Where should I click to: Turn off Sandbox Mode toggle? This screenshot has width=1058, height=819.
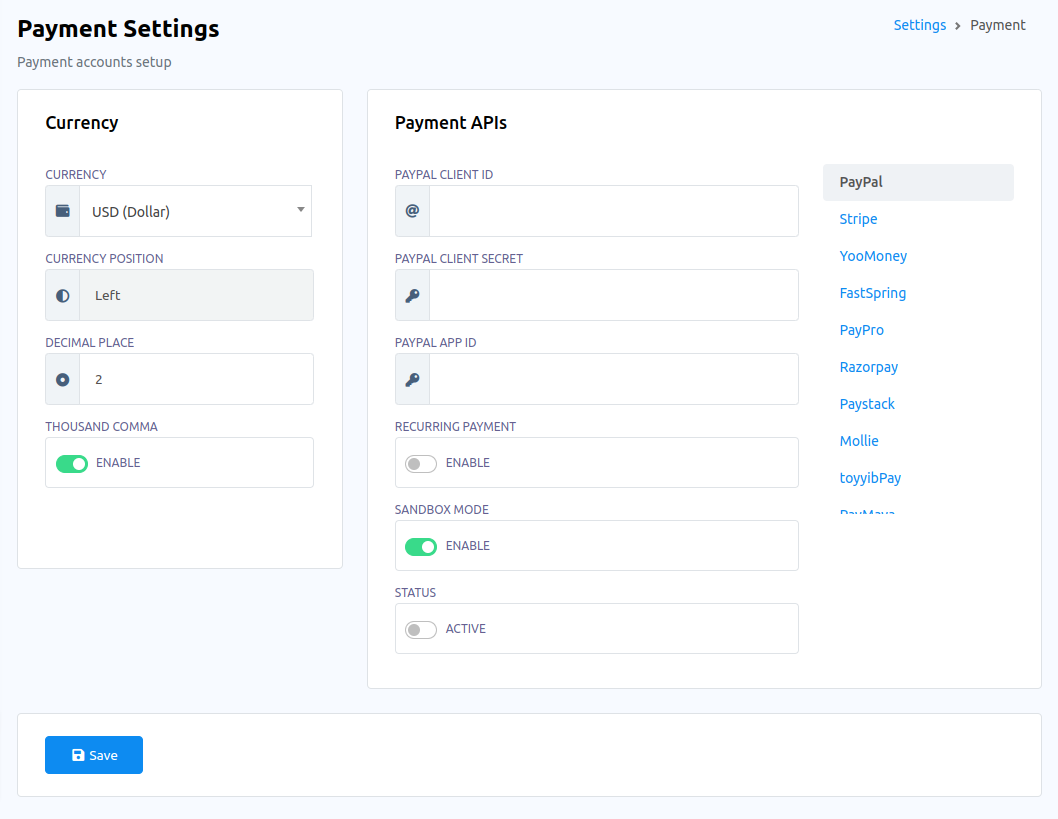coord(421,546)
